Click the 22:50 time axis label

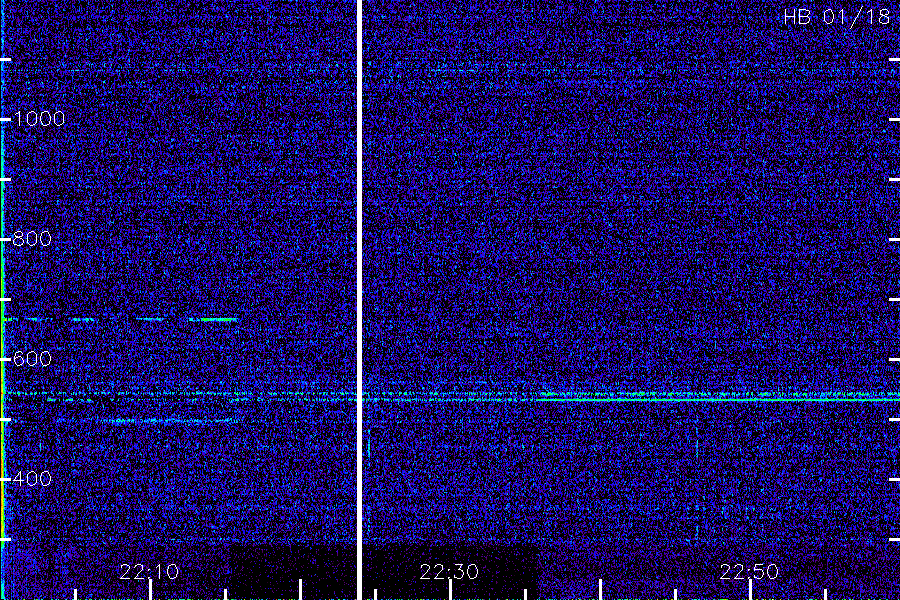coord(750,572)
